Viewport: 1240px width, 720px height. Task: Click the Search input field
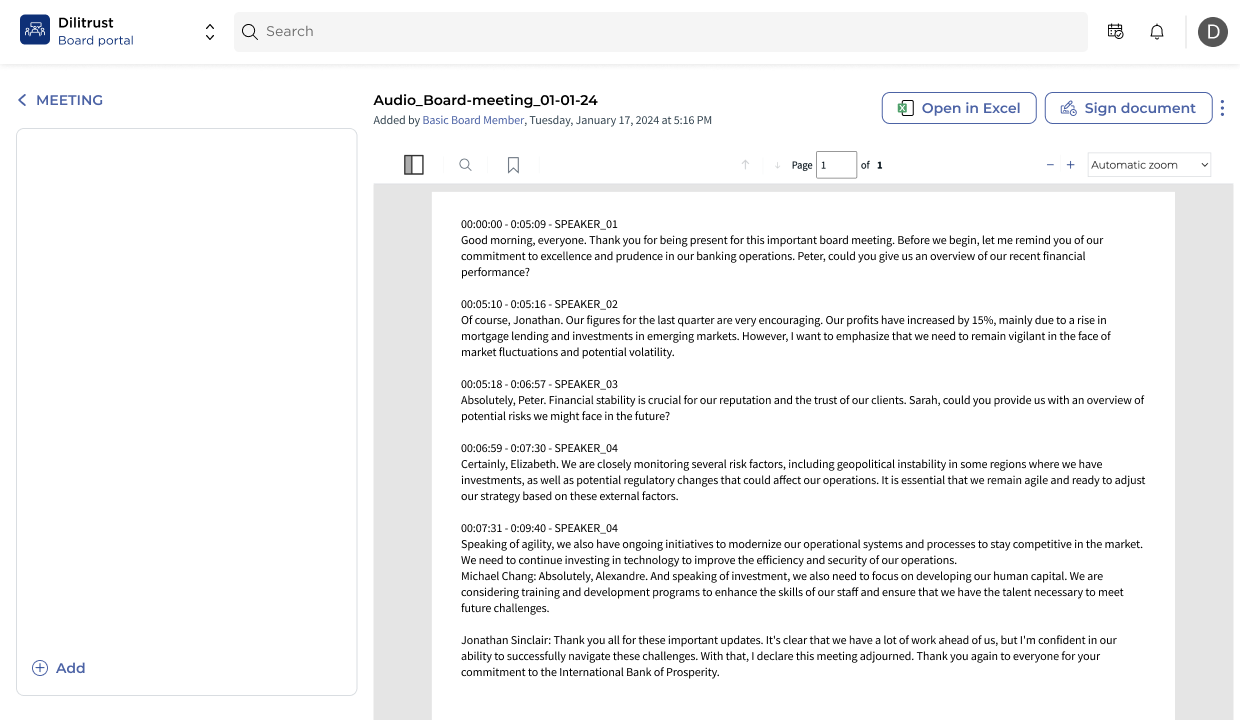click(660, 32)
